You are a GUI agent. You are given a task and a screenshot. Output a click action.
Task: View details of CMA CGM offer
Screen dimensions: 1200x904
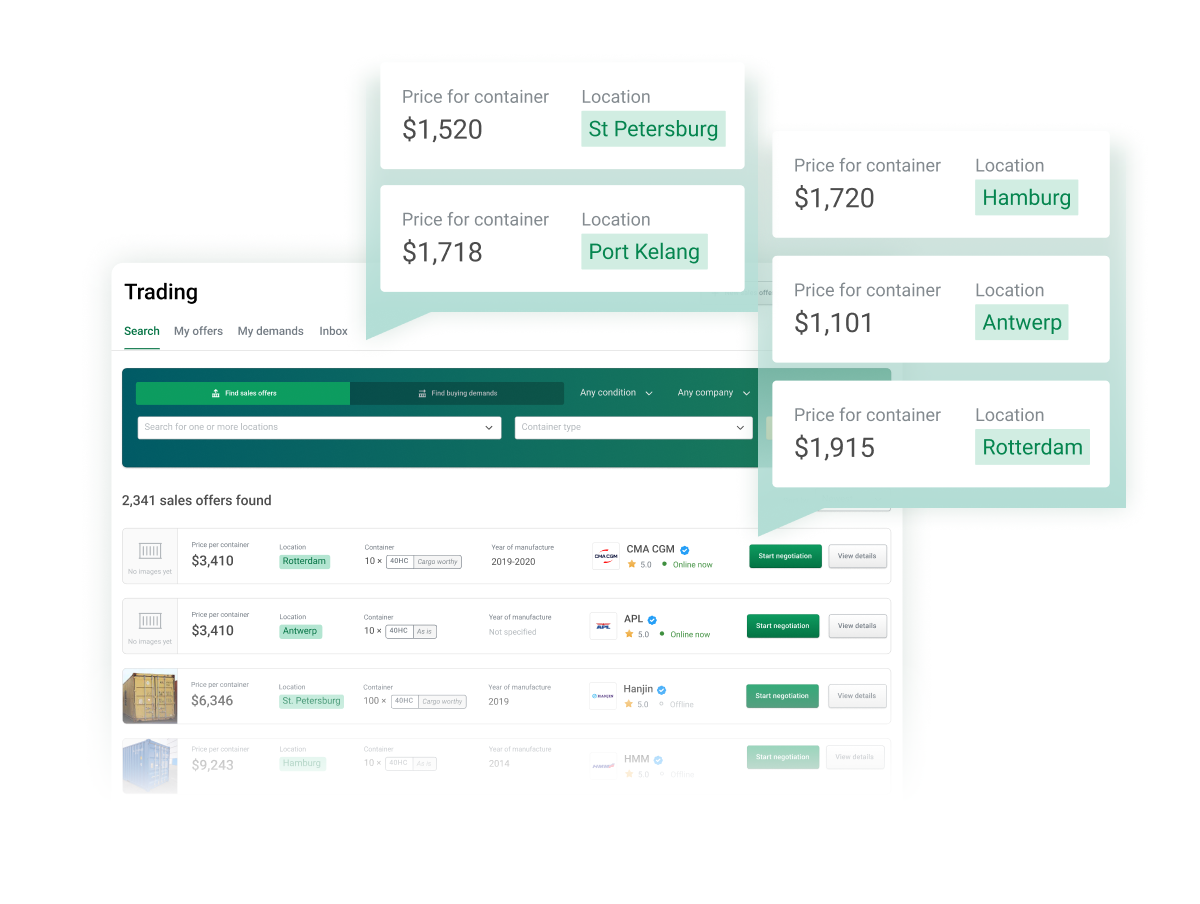pyautogui.click(x=857, y=556)
